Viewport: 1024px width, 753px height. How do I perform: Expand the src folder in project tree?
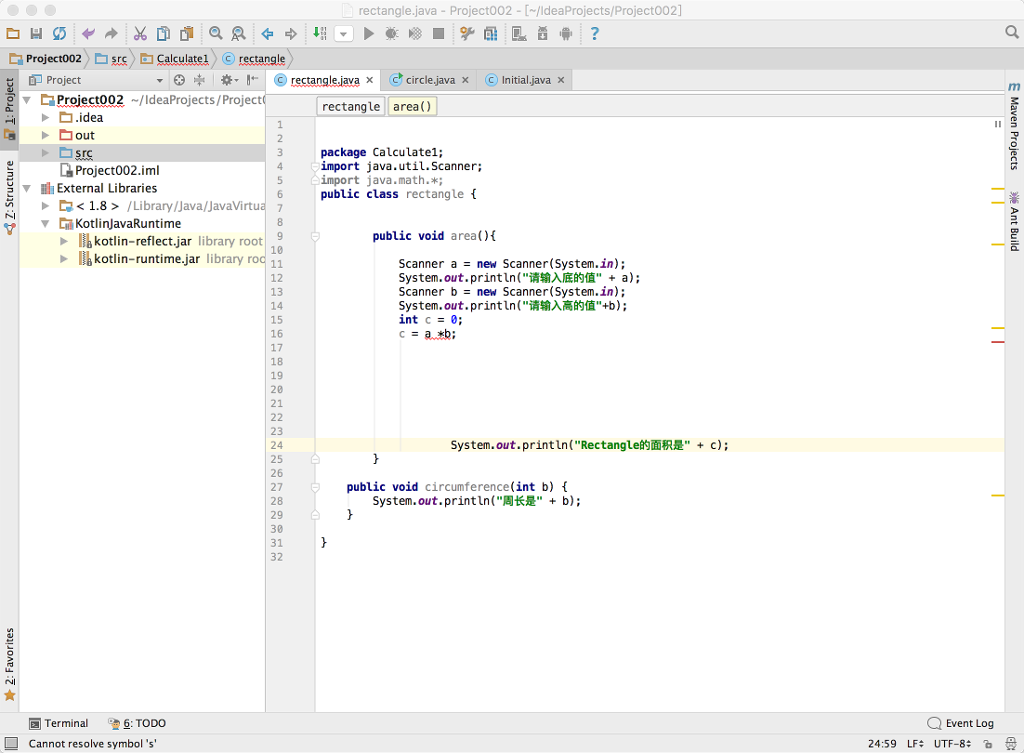(45, 153)
